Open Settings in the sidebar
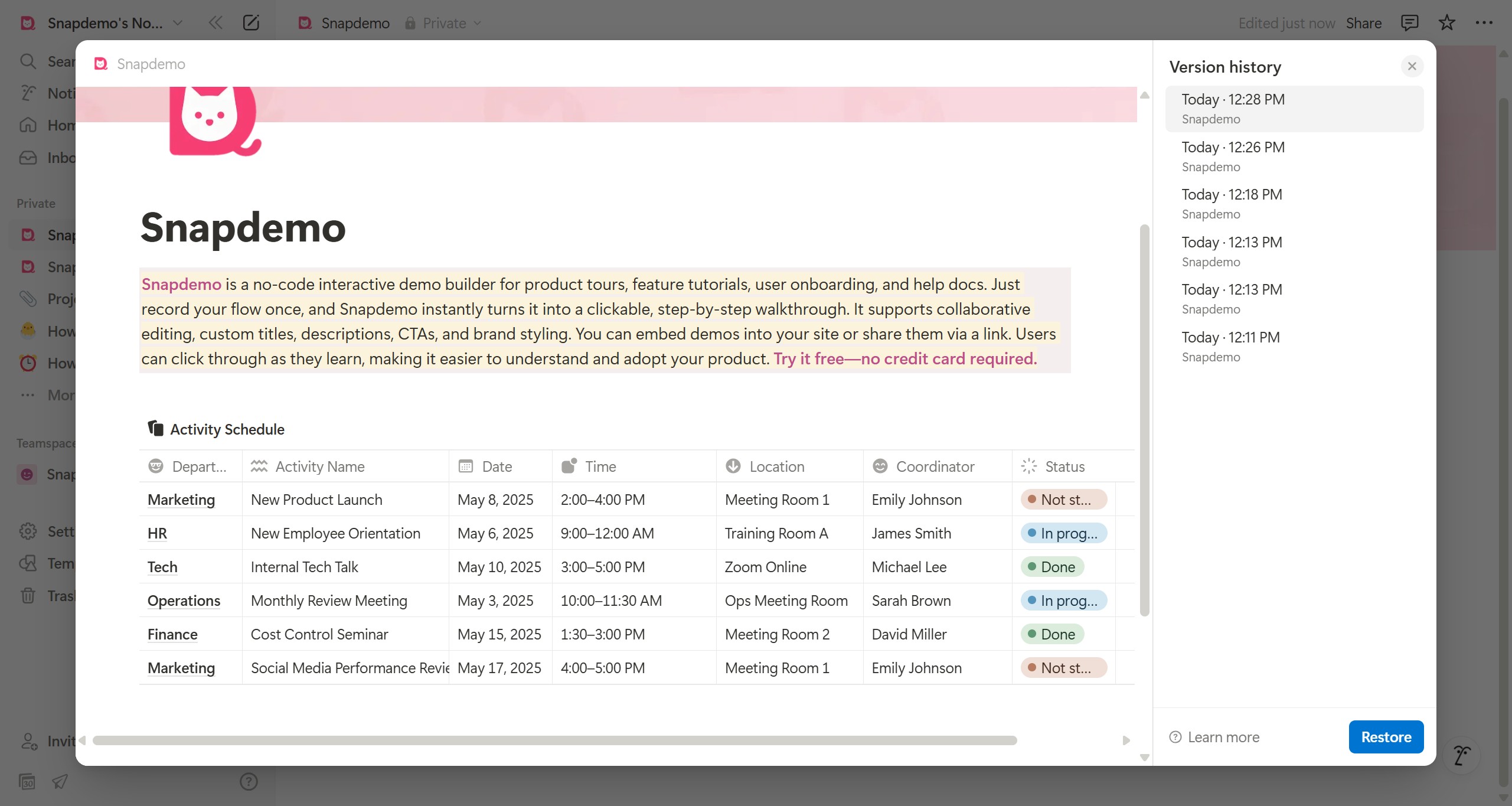 click(x=46, y=531)
